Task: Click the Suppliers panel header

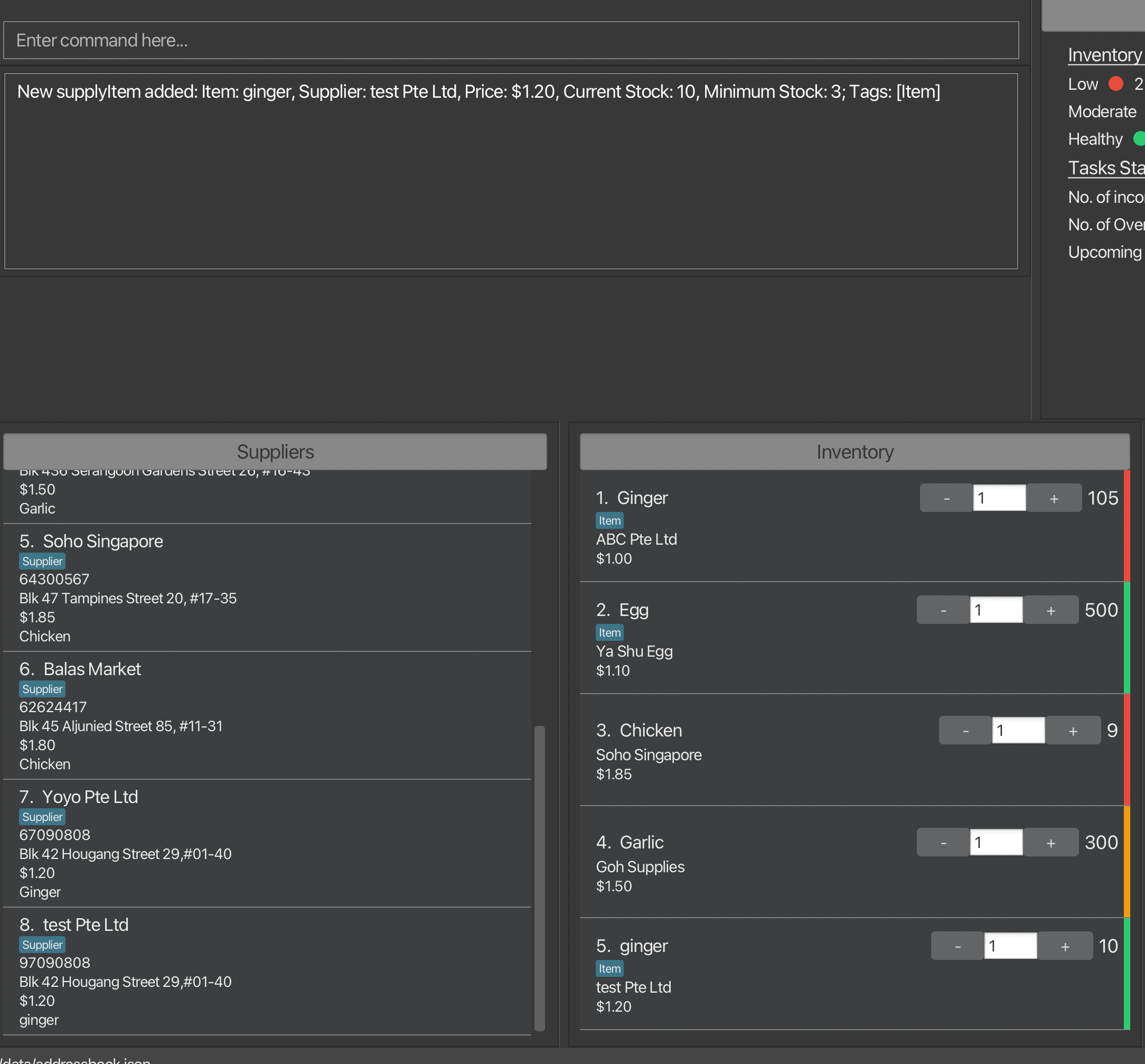Action: point(275,452)
